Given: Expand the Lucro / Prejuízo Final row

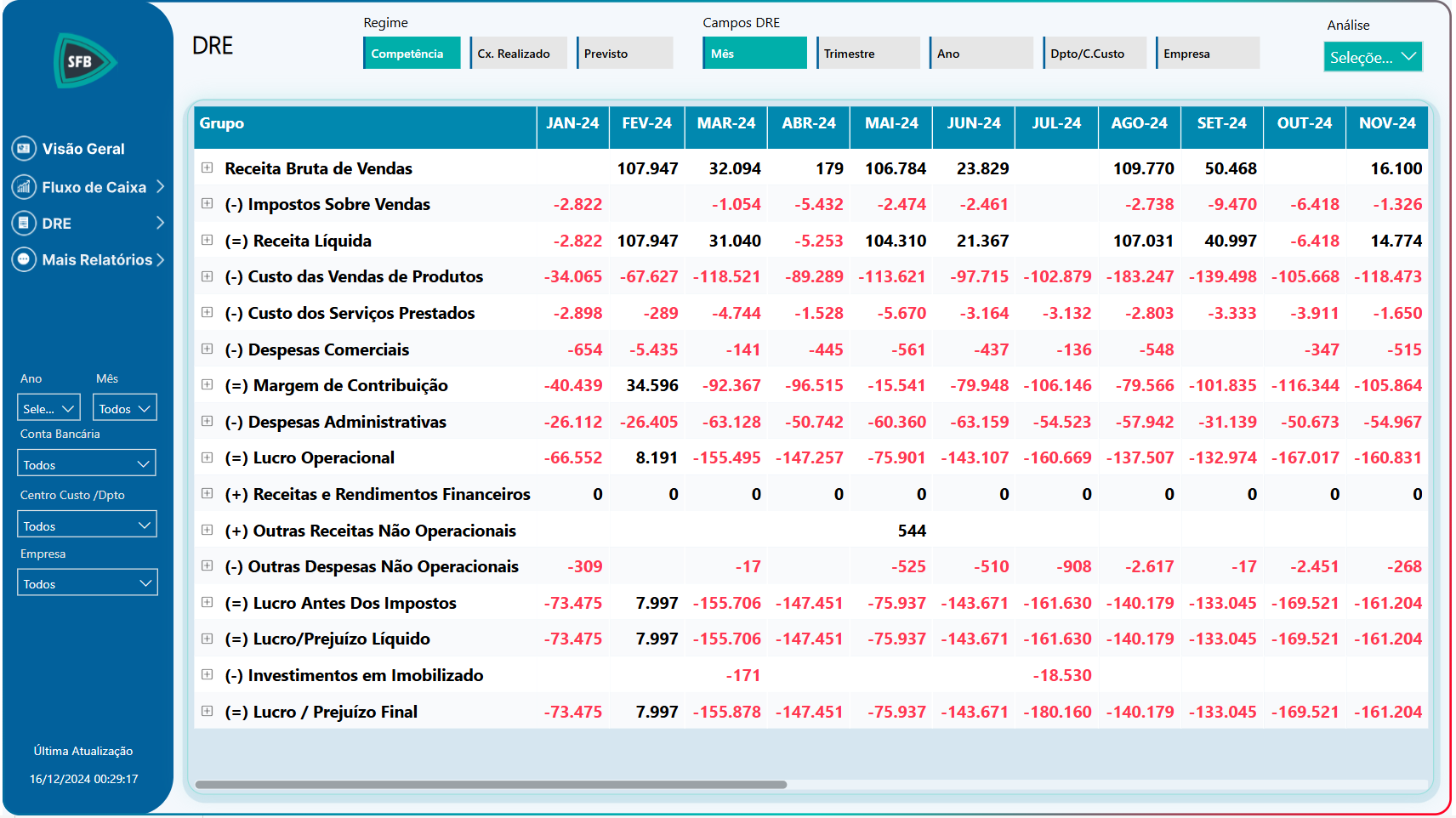Looking at the screenshot, I should tap(207, 711).
